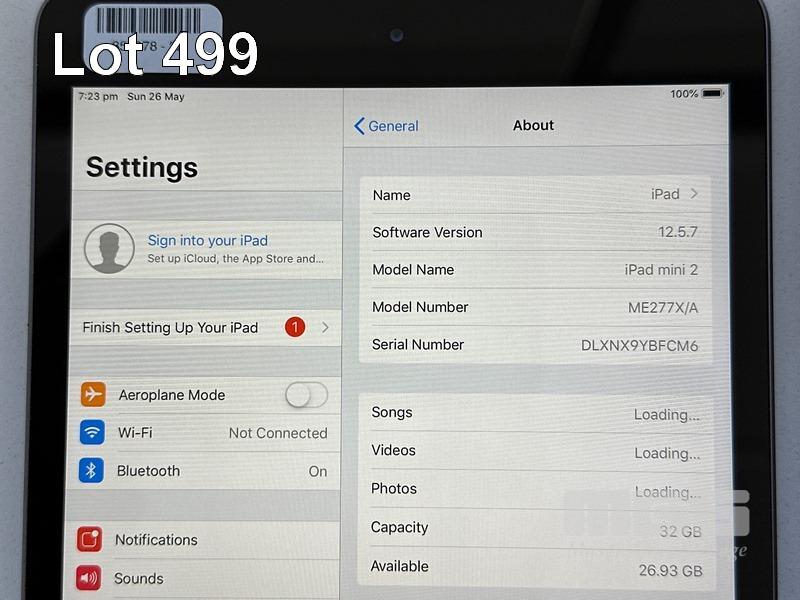Screen dimensions: 800x600
Task: Open Sounds via its speaker icon
Action: [89, 578]
